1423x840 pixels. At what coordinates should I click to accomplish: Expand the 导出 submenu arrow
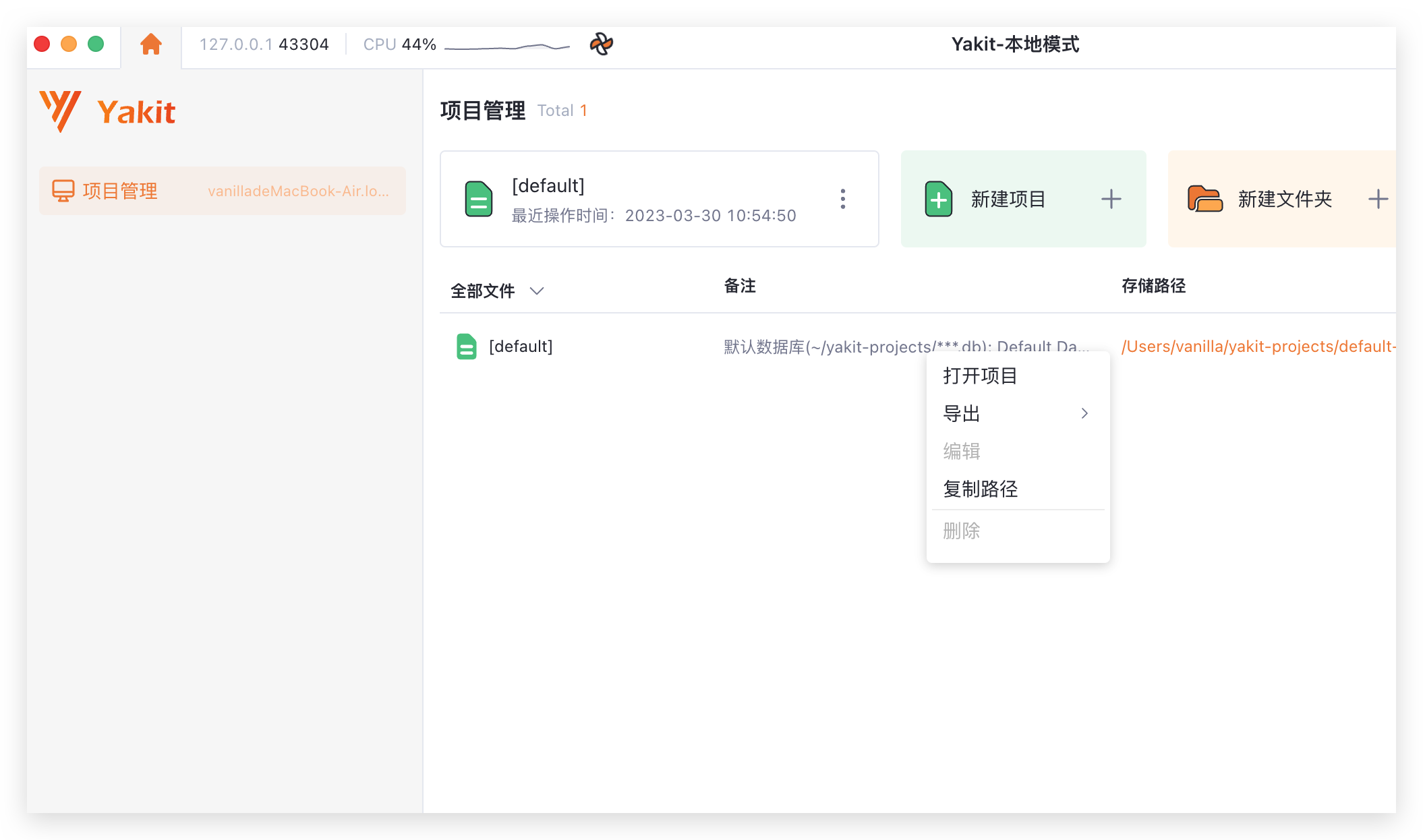coord(1084,413)
